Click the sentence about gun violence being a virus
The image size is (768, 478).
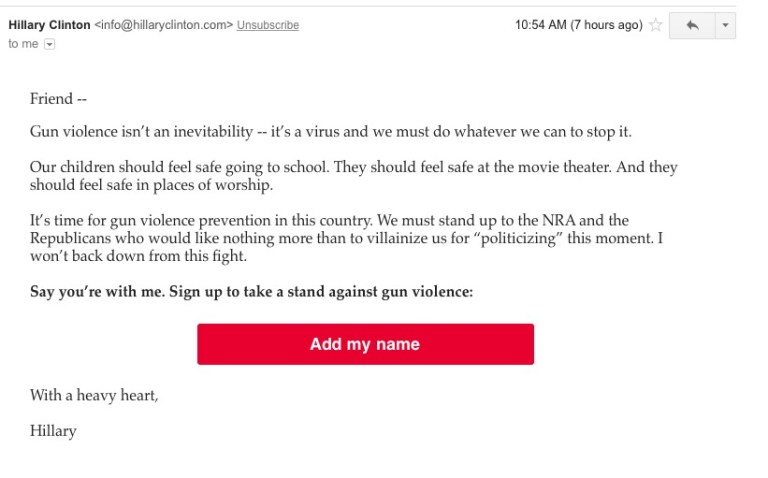pos(330,132)
